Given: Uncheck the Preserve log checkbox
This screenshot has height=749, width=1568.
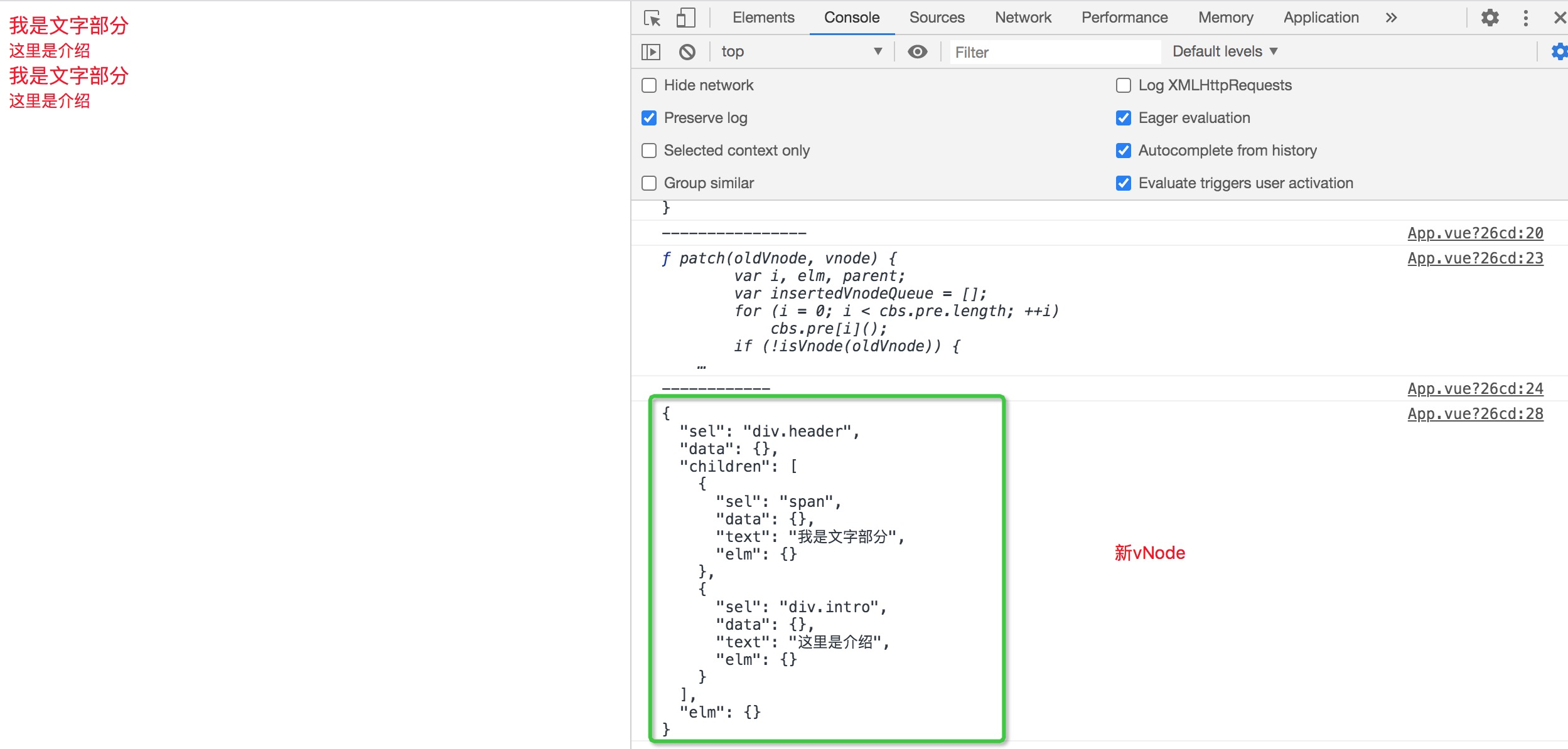Looking at the screenshot, I should pos(649,118).
